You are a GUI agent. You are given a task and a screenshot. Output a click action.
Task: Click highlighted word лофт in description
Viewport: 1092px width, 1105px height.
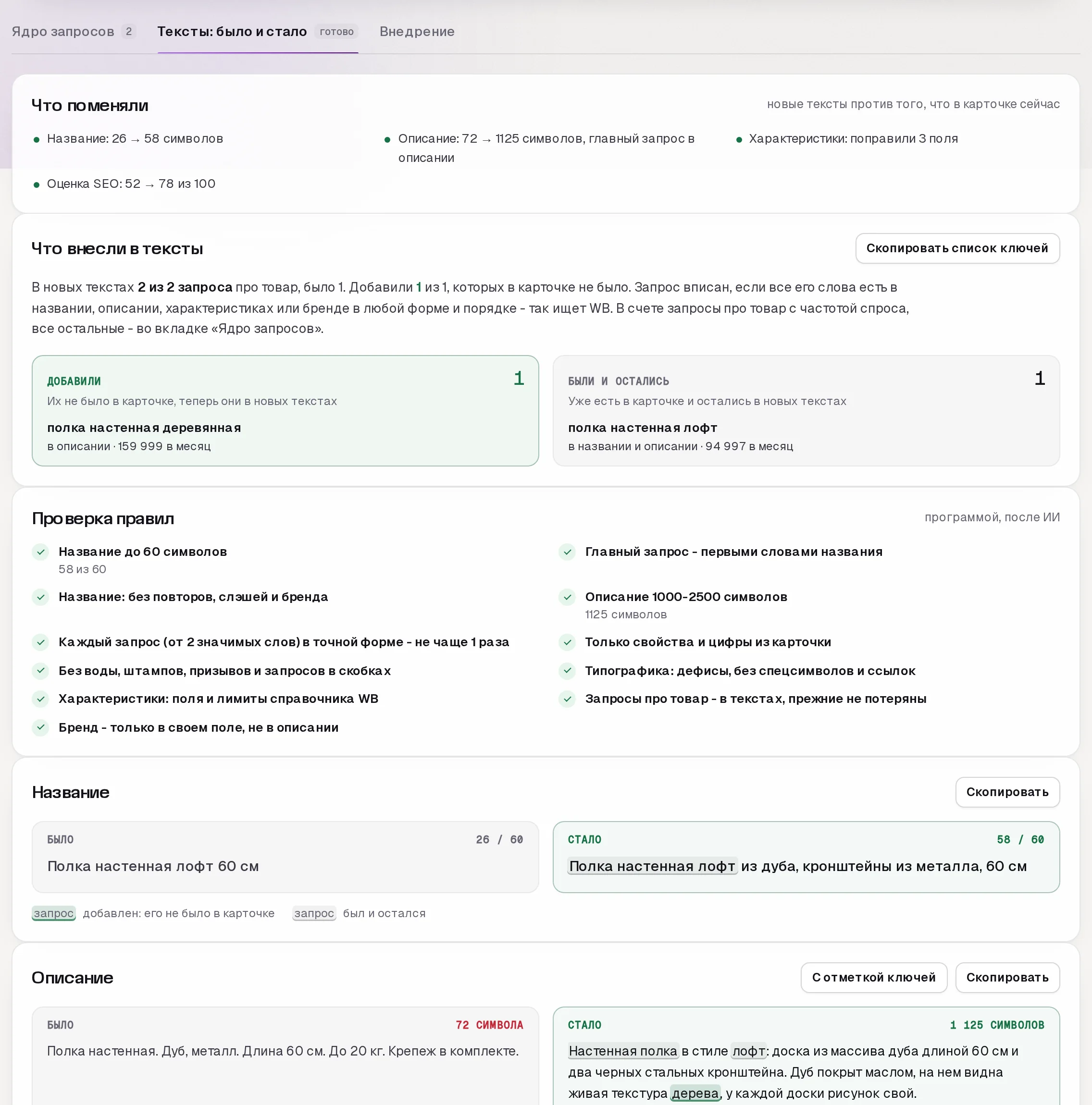click(x=749, y=1051)
